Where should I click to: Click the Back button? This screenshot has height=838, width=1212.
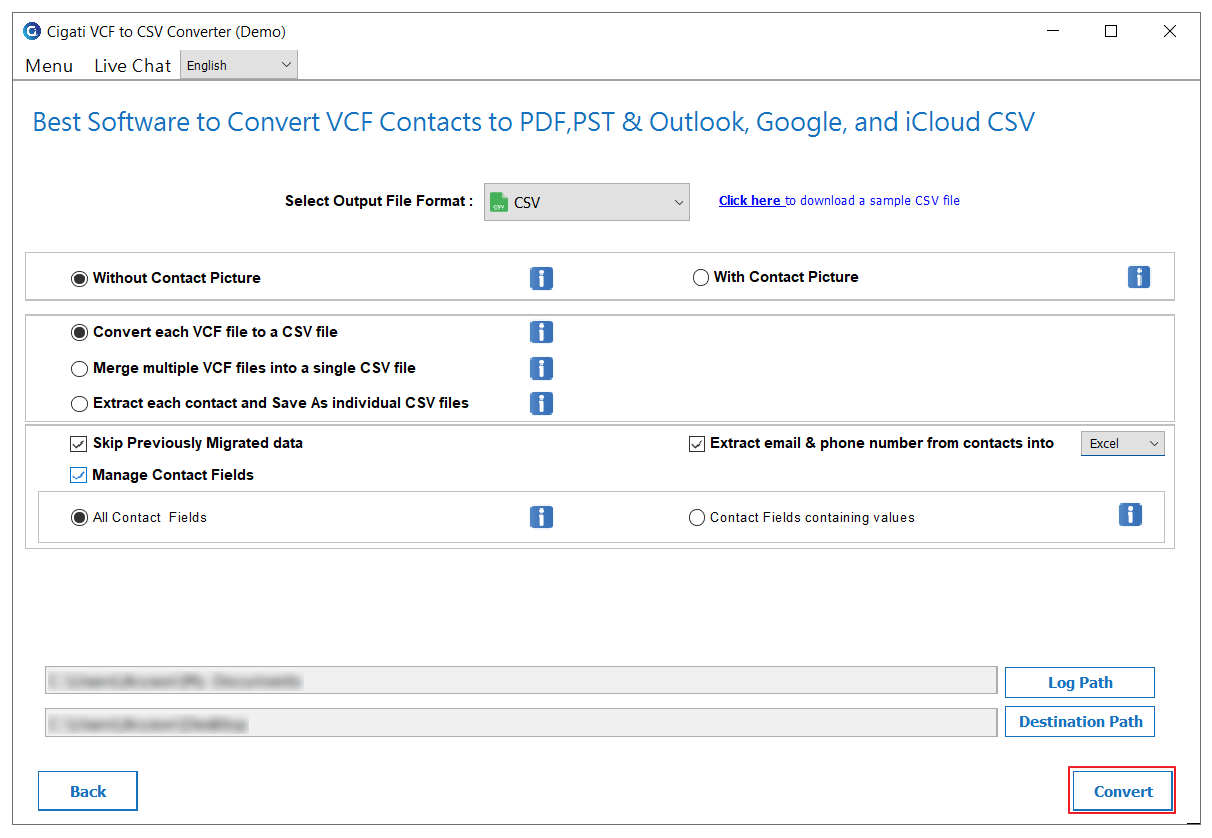(88, 791)
